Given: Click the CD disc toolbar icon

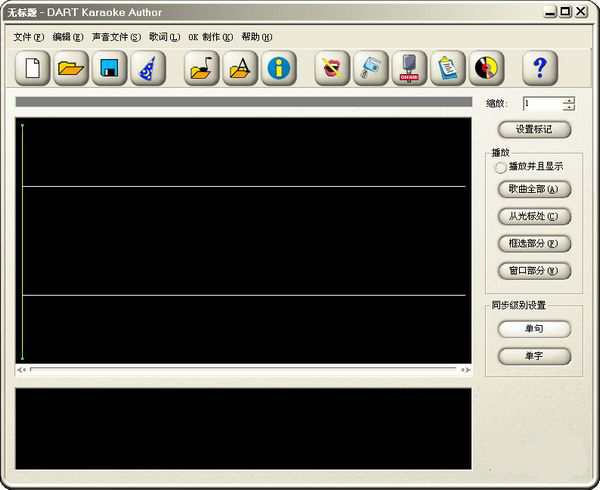Looking at the screenshot, I should tap(486, 68).
